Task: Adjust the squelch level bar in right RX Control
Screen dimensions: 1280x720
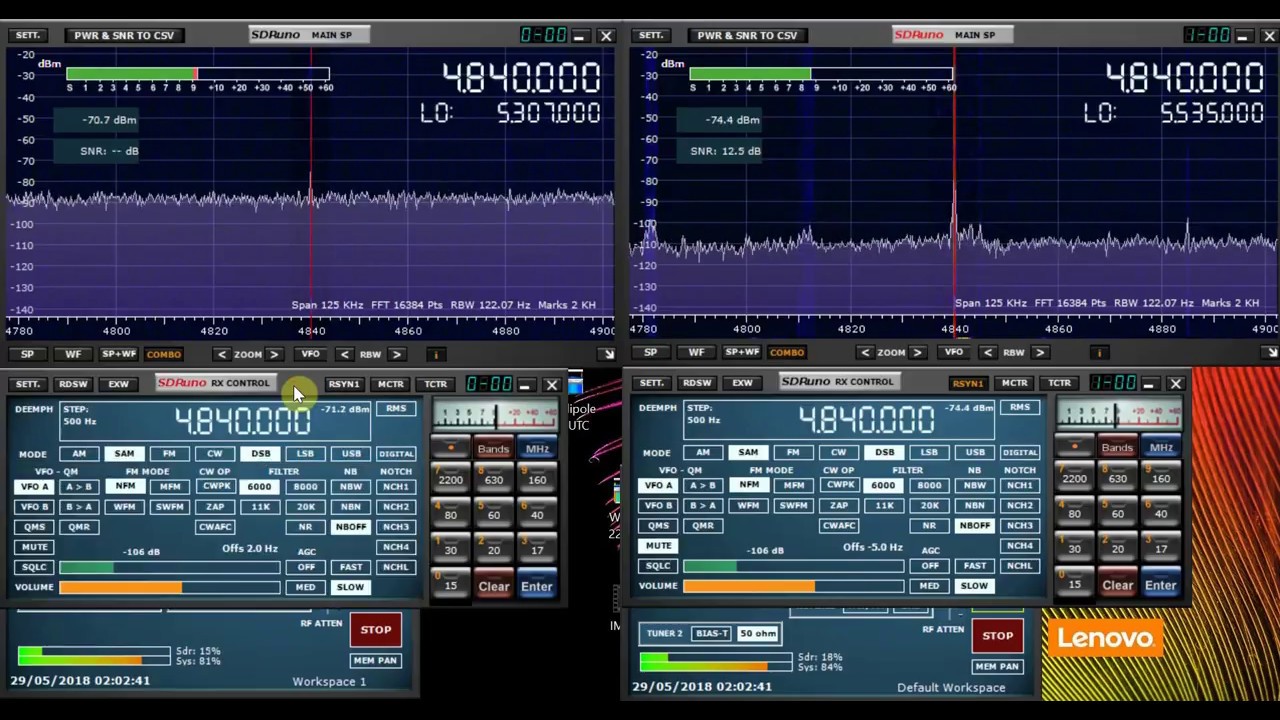Action: tap(793, 566)
